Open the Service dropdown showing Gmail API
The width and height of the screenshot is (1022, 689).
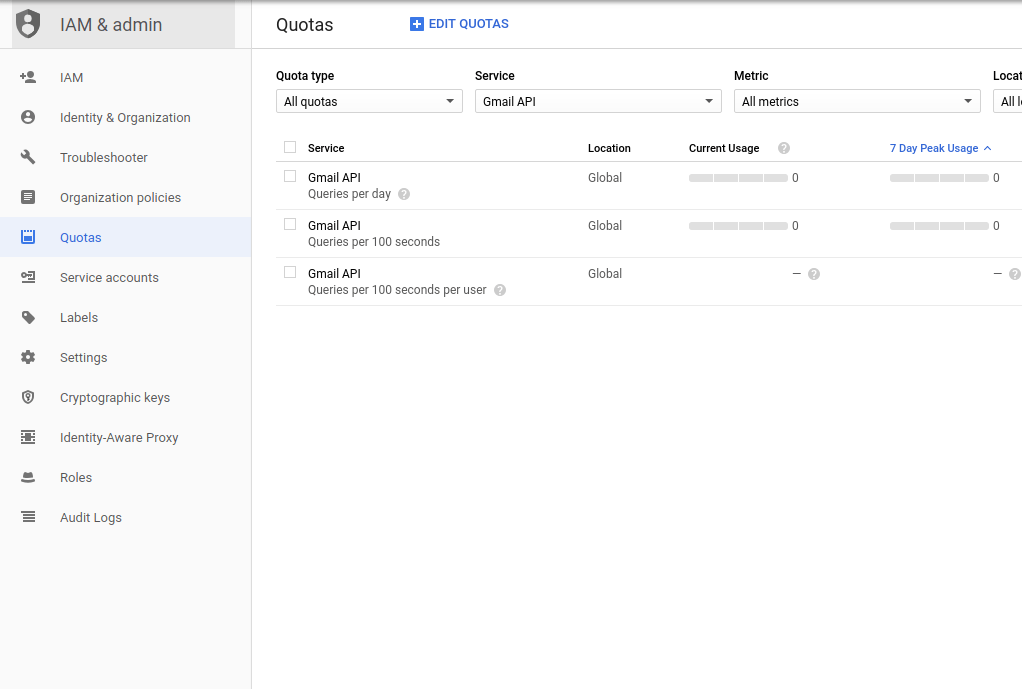[598, 101]
